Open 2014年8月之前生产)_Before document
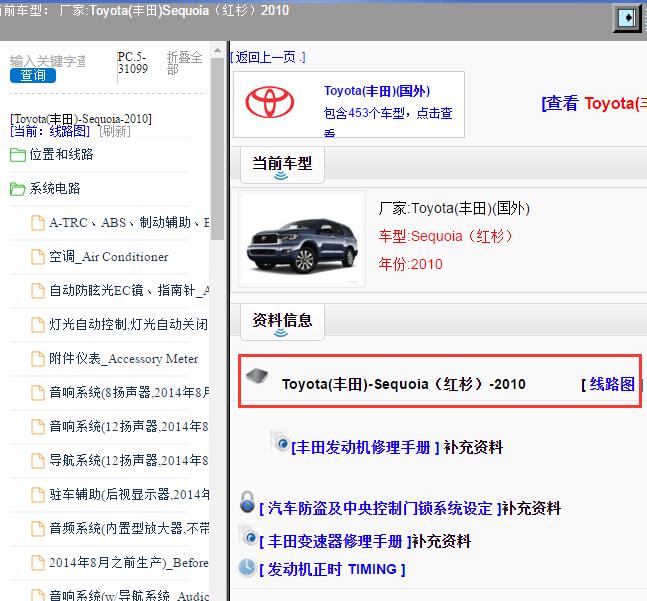This screenshot has height=601, width=647. pyautogui.click(x=129, y=562)
